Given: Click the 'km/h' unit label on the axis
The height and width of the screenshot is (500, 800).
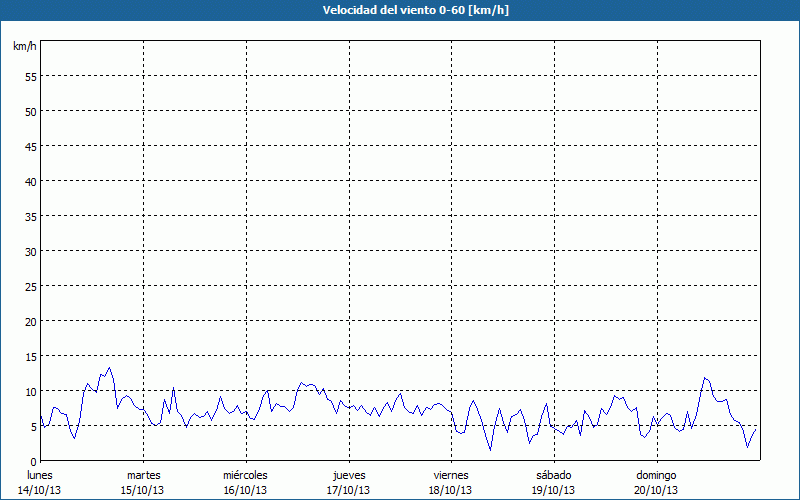Looking at the screenshot, I should click(25, 46).
